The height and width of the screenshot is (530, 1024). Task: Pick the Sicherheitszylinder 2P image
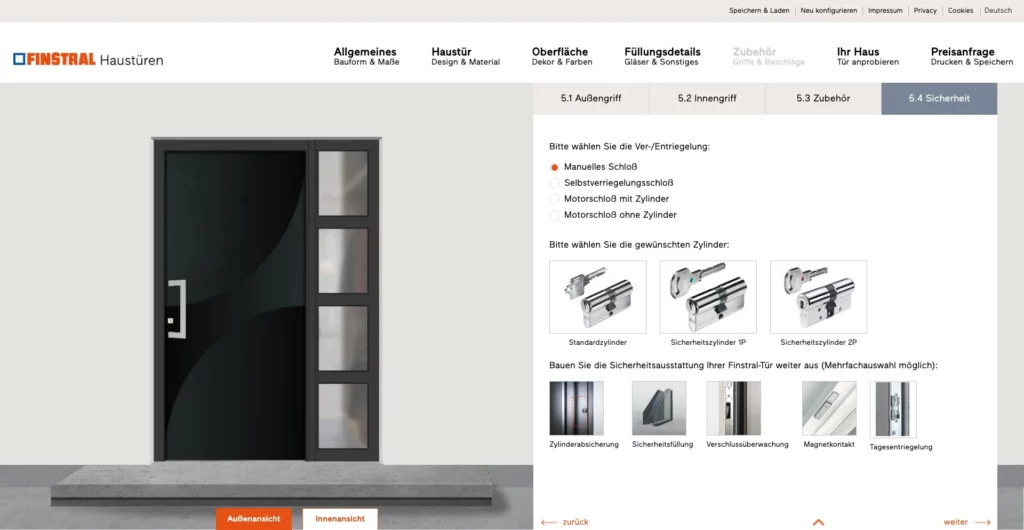(818, 297)
